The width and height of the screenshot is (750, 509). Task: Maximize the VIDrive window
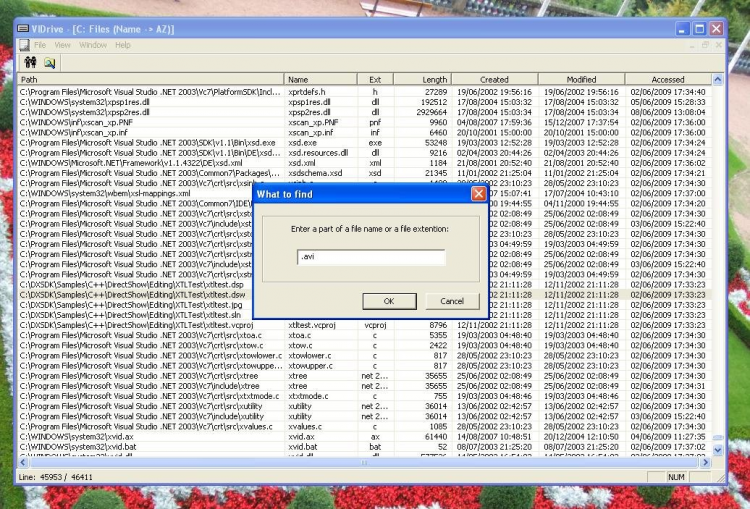click(x=699, y=29)
